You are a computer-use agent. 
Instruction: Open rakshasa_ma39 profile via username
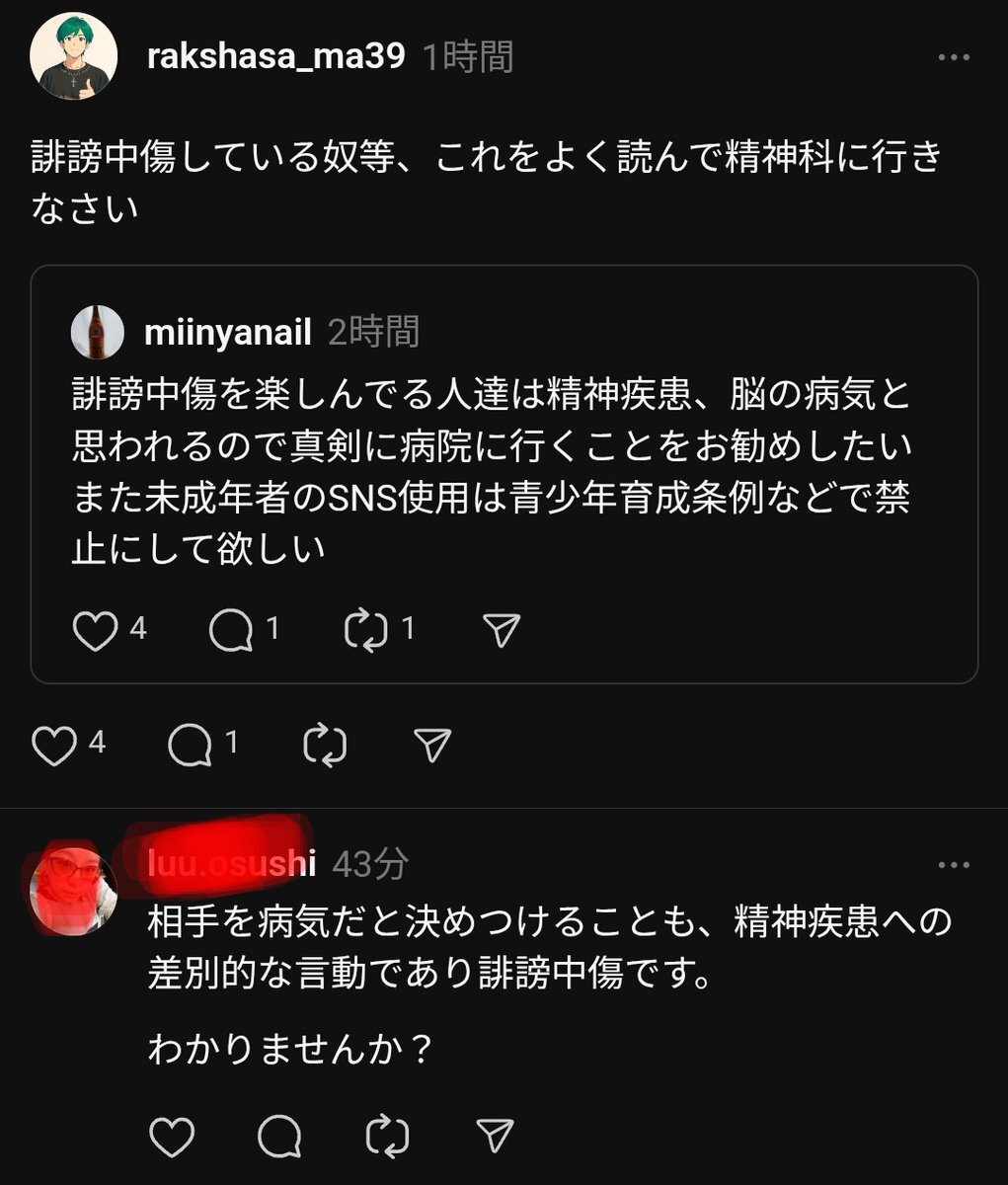click(x=275, y=57)
